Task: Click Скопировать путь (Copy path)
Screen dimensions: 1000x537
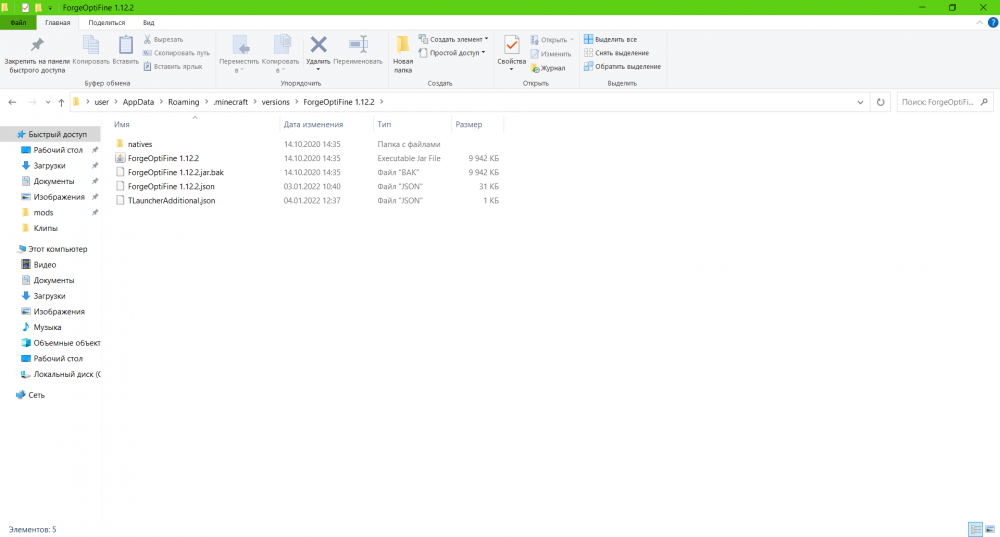Action: click(177, 53)
